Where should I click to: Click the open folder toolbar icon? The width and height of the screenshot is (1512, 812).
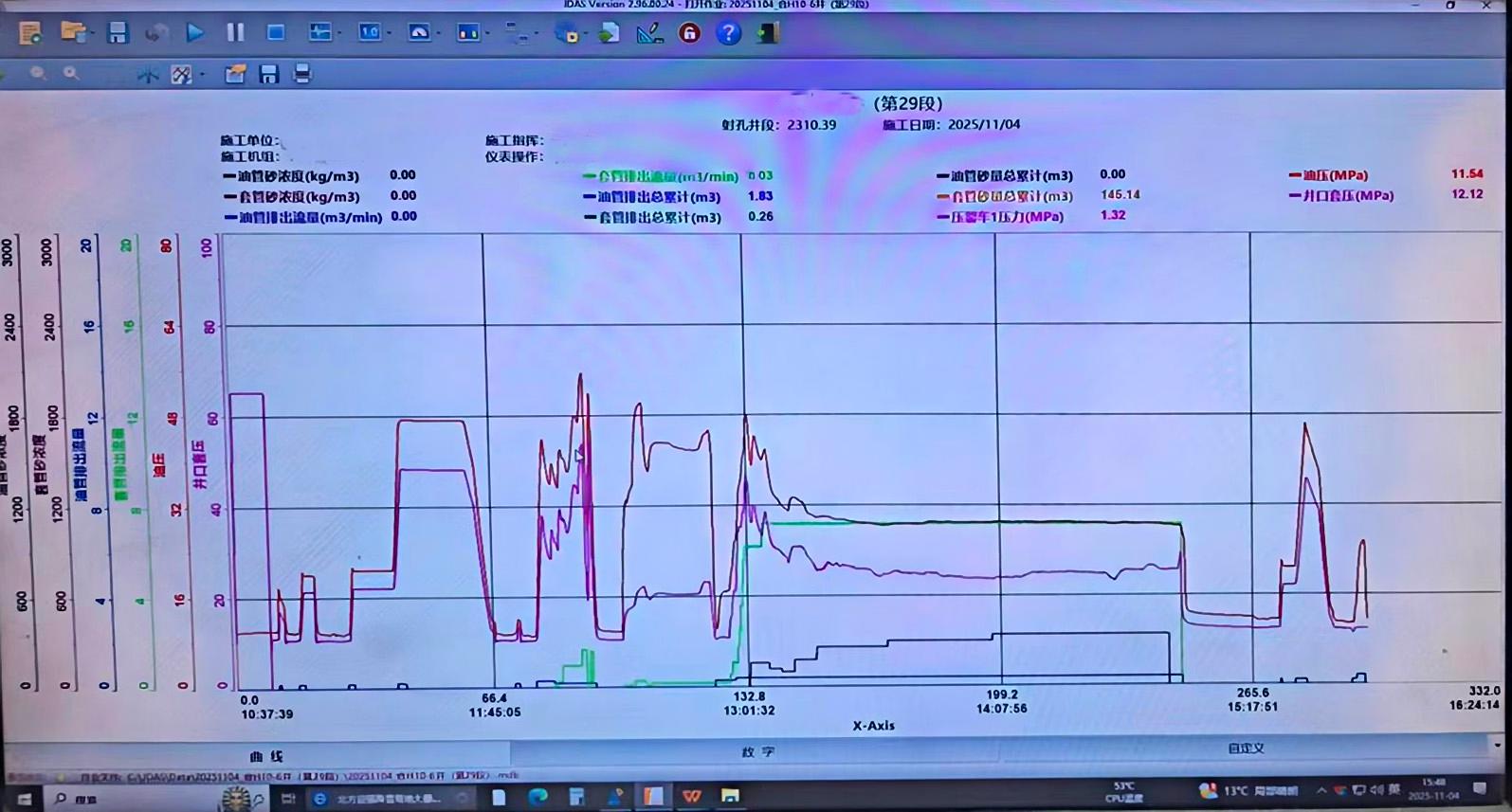[x=72, y=32]
